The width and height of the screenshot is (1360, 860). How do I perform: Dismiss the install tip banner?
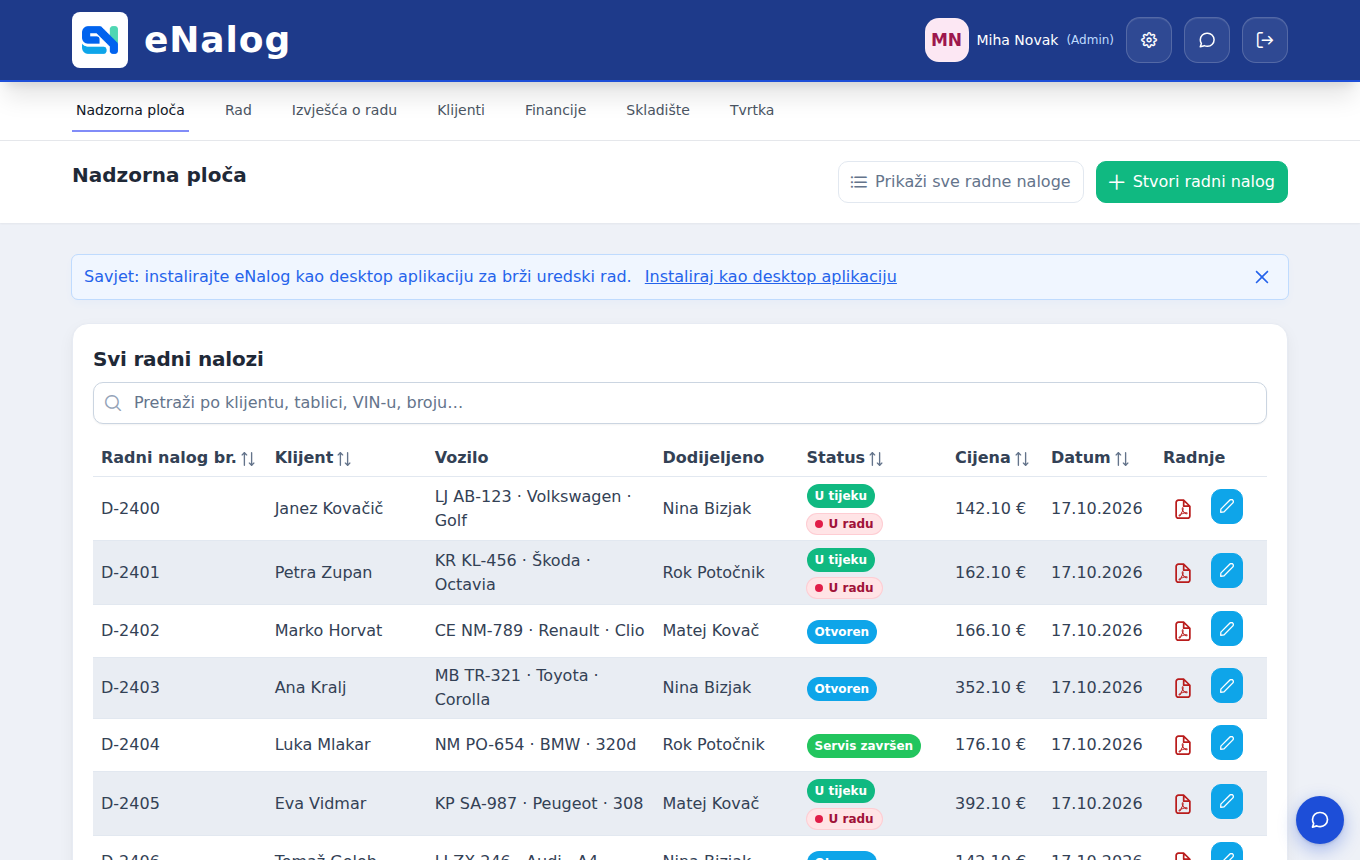tap(1262, 277)
